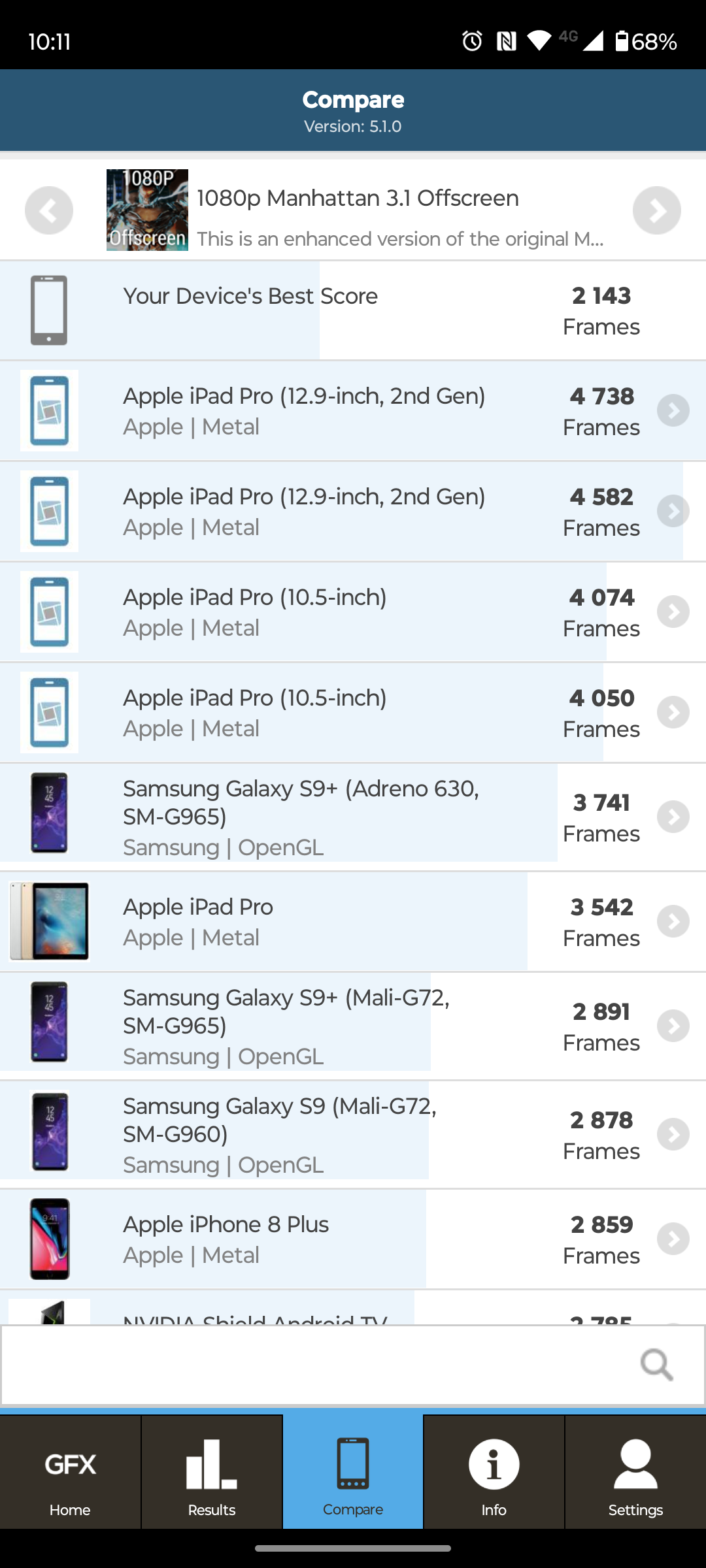Click the 1080p Manhattan Offscreen thumbnail

(147, 210)
